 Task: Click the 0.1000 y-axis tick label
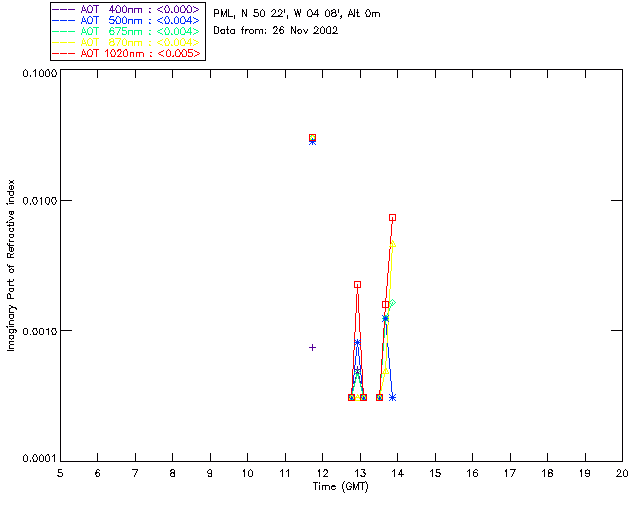pos(40,73)
